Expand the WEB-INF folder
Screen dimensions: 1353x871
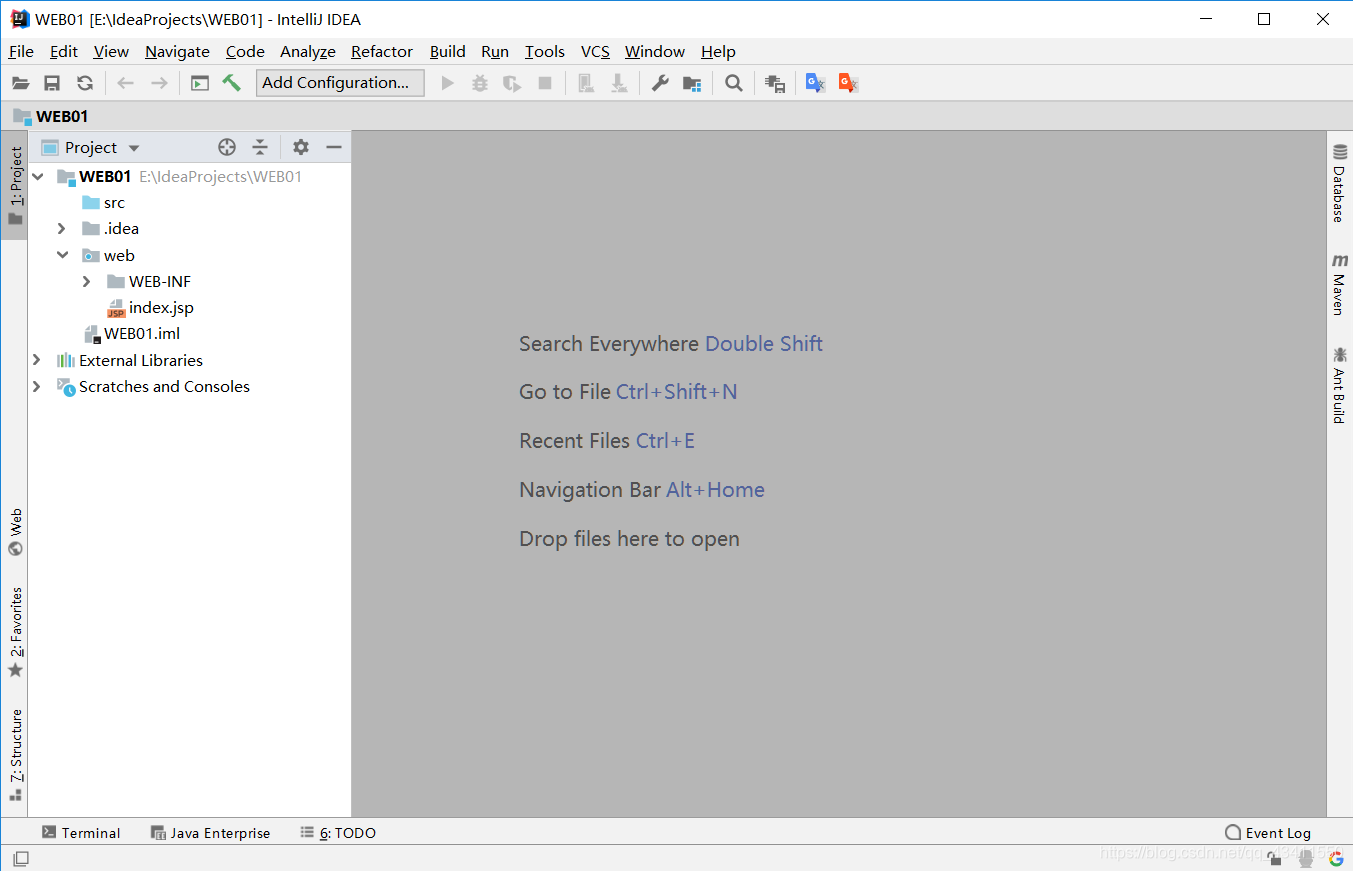[87, 282]
